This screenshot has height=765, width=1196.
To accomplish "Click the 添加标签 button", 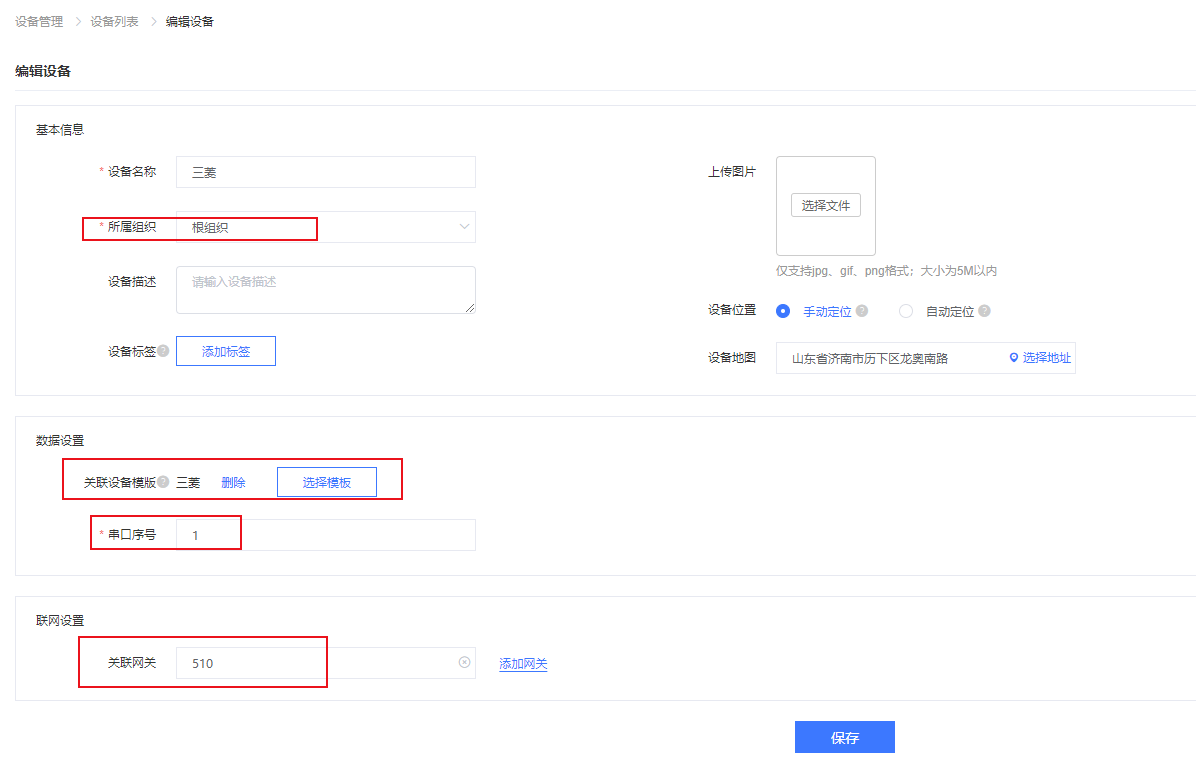I will tap(226, 351).
